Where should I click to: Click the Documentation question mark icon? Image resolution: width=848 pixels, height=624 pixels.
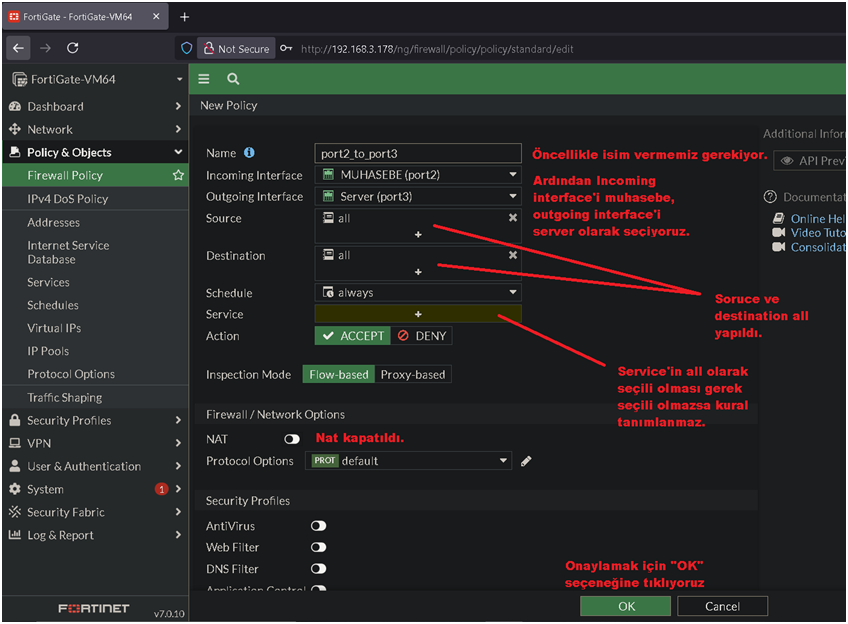click(x=770, y=197)
